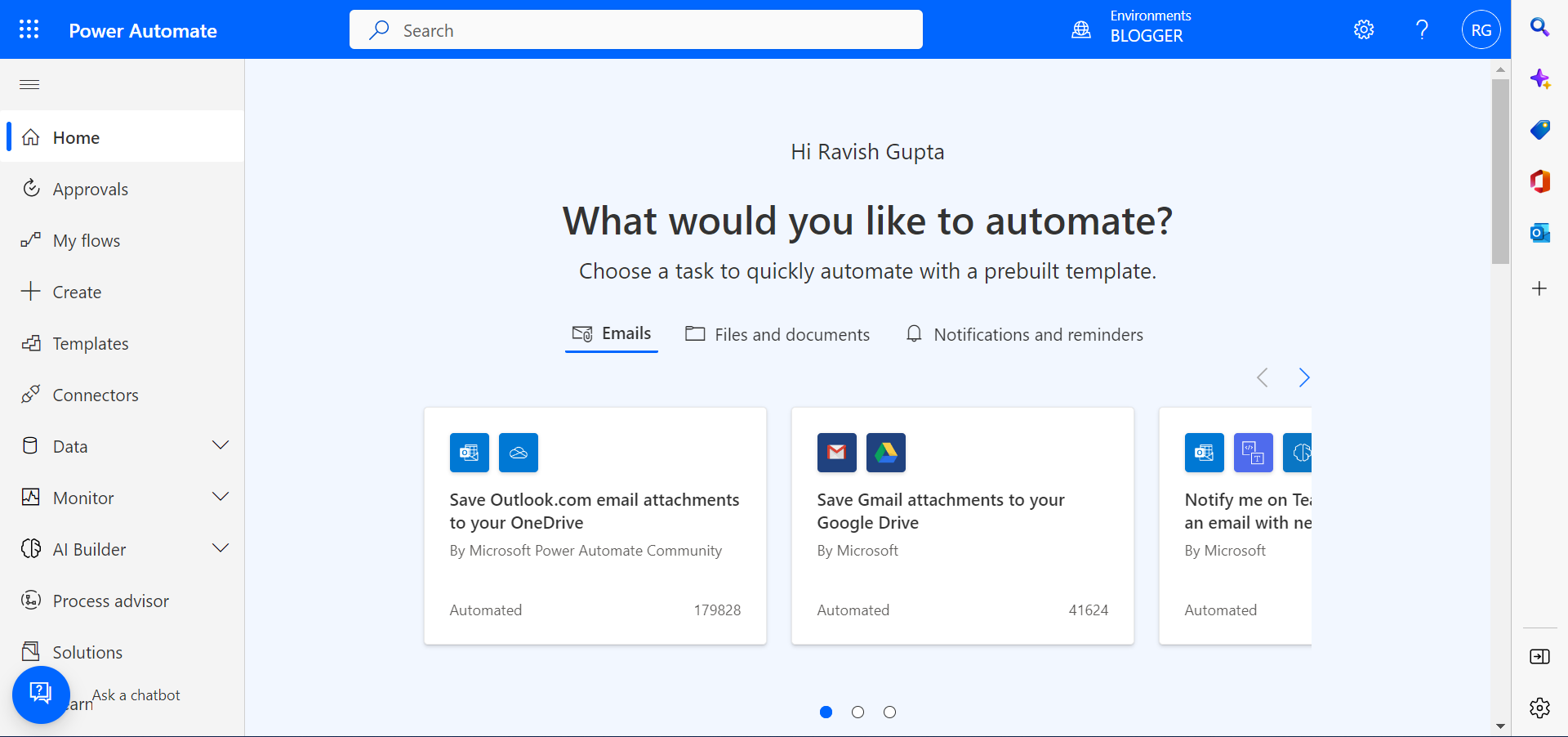Open Process advisor in navigation
Image resolution: width=1568 pixels, height=737 pixels.
[122, 601]
